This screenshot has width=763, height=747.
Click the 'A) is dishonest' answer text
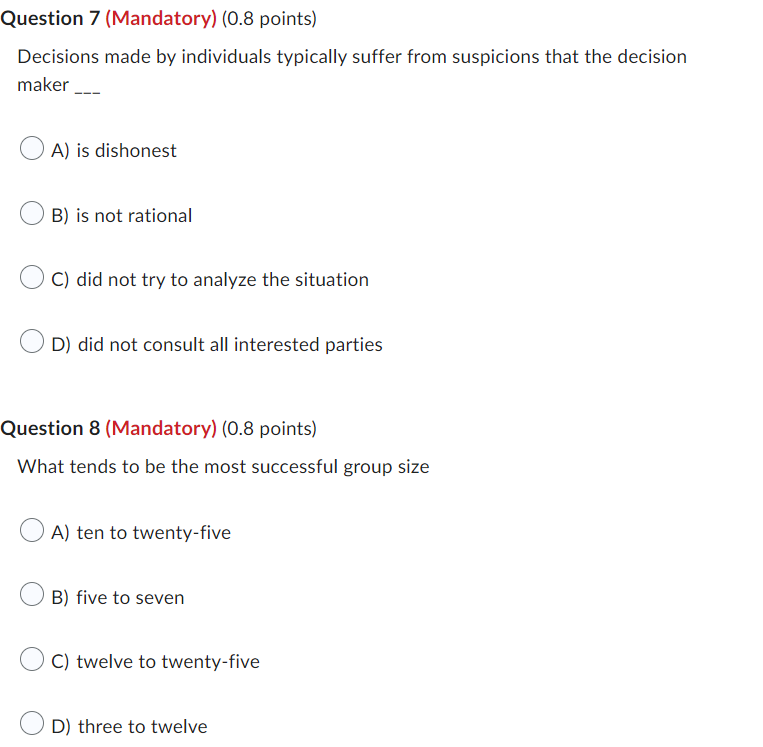(x=114, y=150)
